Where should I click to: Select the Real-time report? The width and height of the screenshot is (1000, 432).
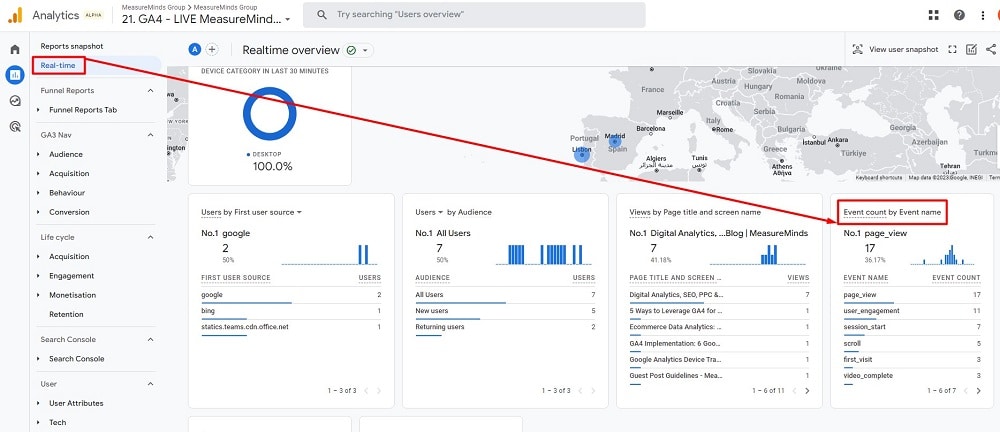(58, 65)
